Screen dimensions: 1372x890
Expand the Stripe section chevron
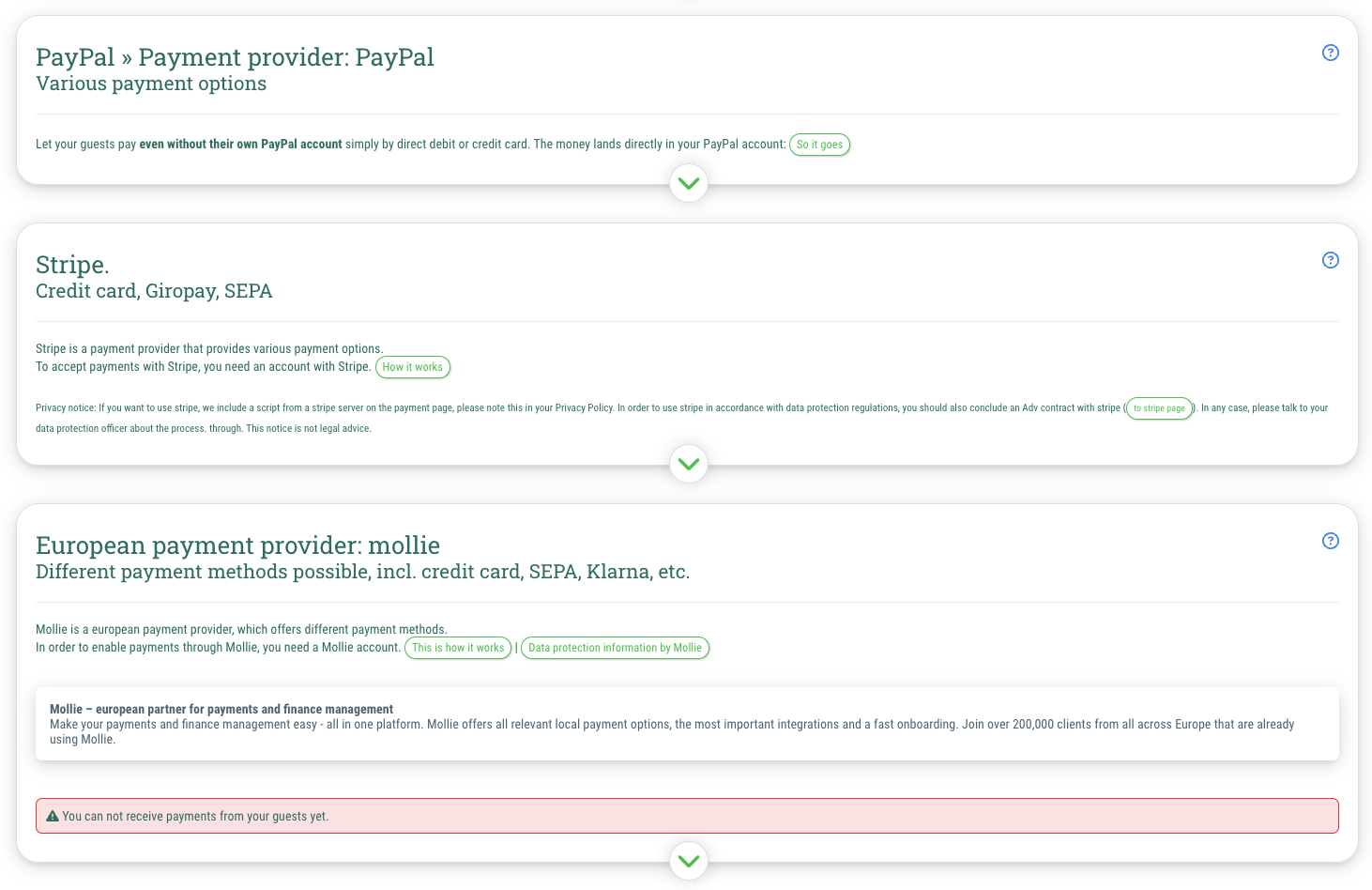tap(689, 464)
